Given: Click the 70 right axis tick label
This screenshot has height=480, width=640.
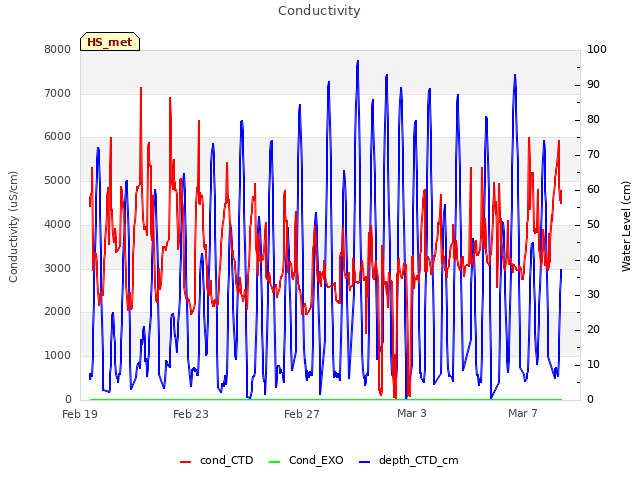Looking at the screenshot, I should pyautogui.click(x=593, y=155).
